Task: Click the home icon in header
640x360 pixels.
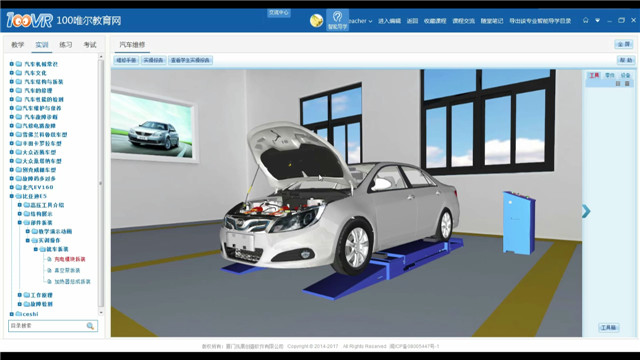Action: [585, 20]
